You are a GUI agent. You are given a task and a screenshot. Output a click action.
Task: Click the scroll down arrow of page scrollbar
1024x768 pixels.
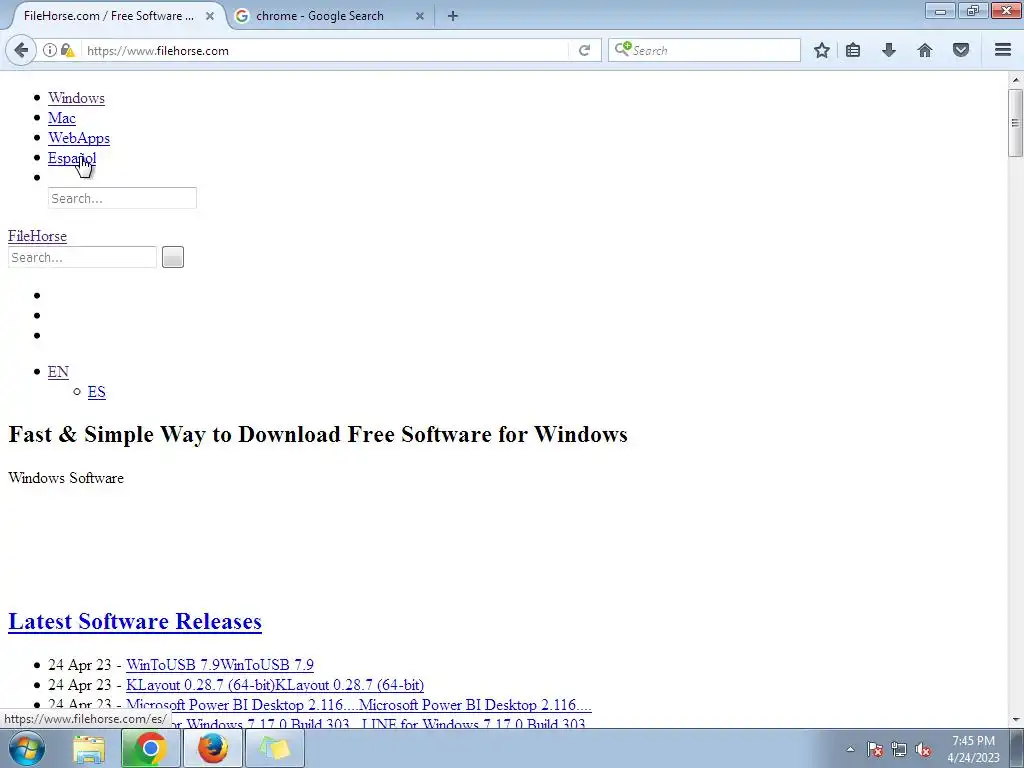click(1016, 720)
